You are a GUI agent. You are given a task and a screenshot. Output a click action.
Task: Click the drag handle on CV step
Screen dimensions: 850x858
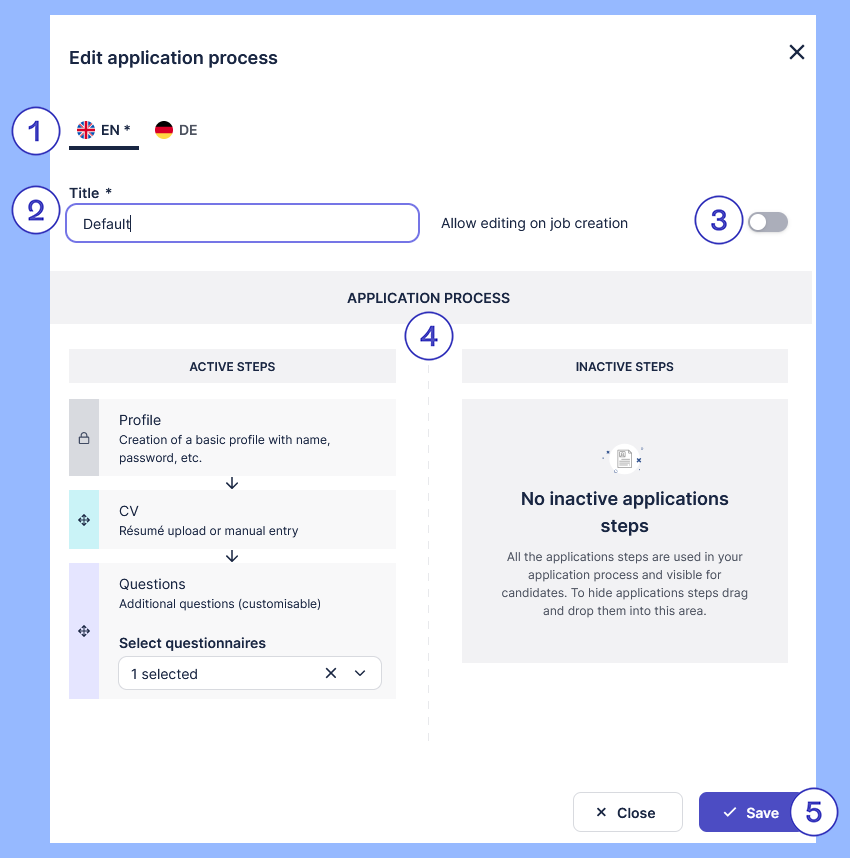click(x=84, y=520)
